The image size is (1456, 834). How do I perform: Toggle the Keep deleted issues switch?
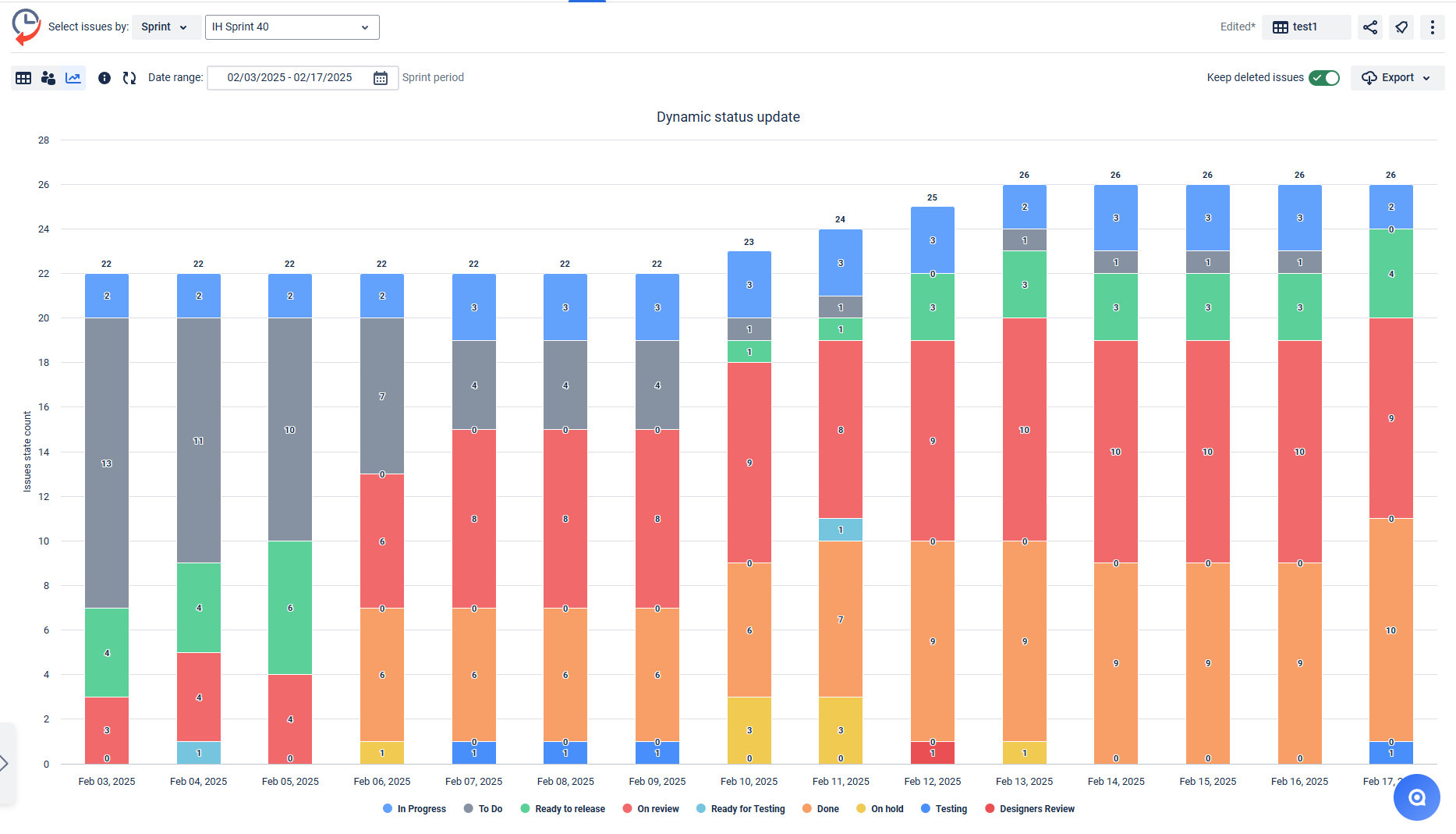pyautogui.click(x=1324, y=78)
